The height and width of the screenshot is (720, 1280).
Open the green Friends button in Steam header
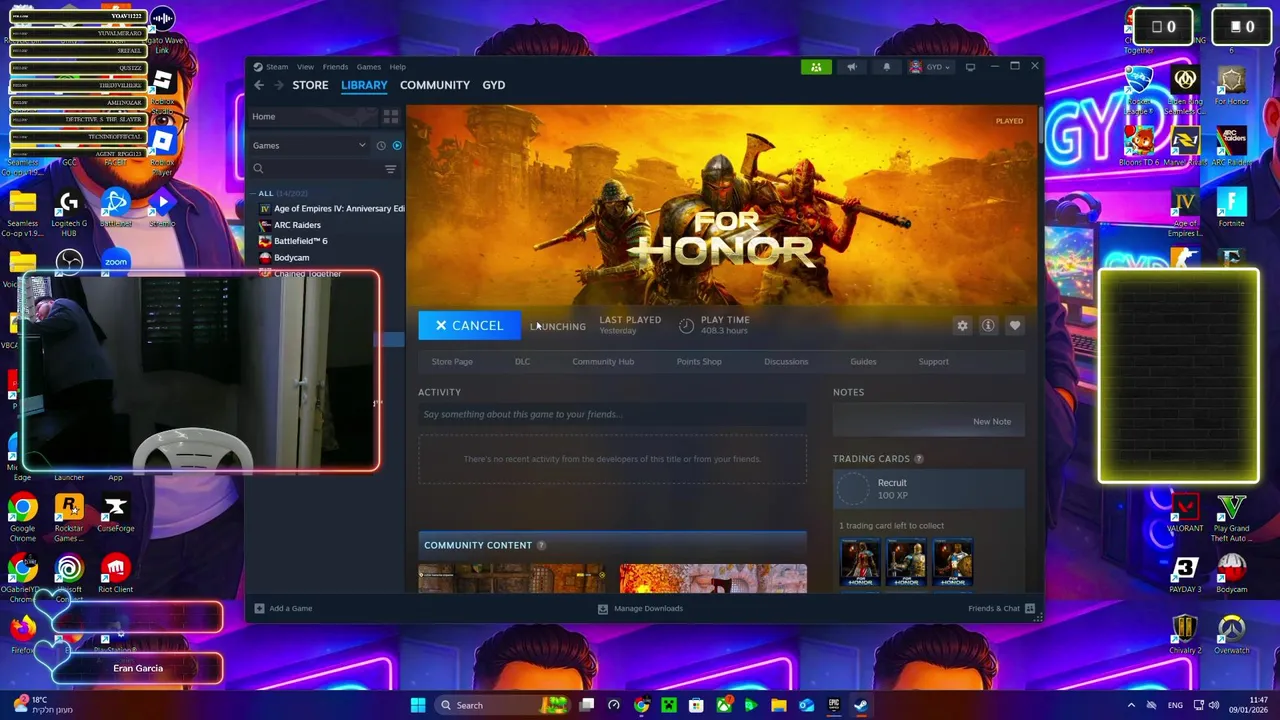point(816,67)
